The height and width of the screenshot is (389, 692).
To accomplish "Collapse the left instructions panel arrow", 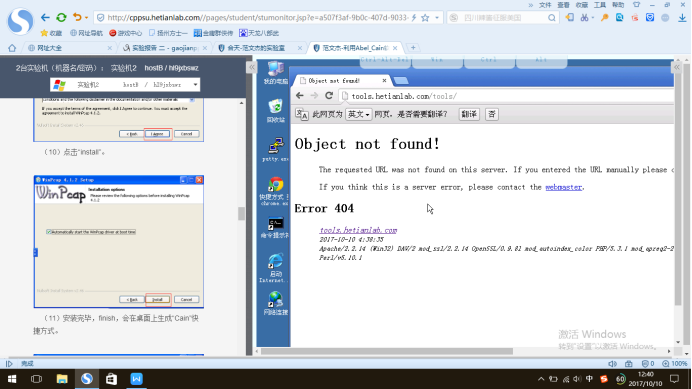I will (252, 68).
